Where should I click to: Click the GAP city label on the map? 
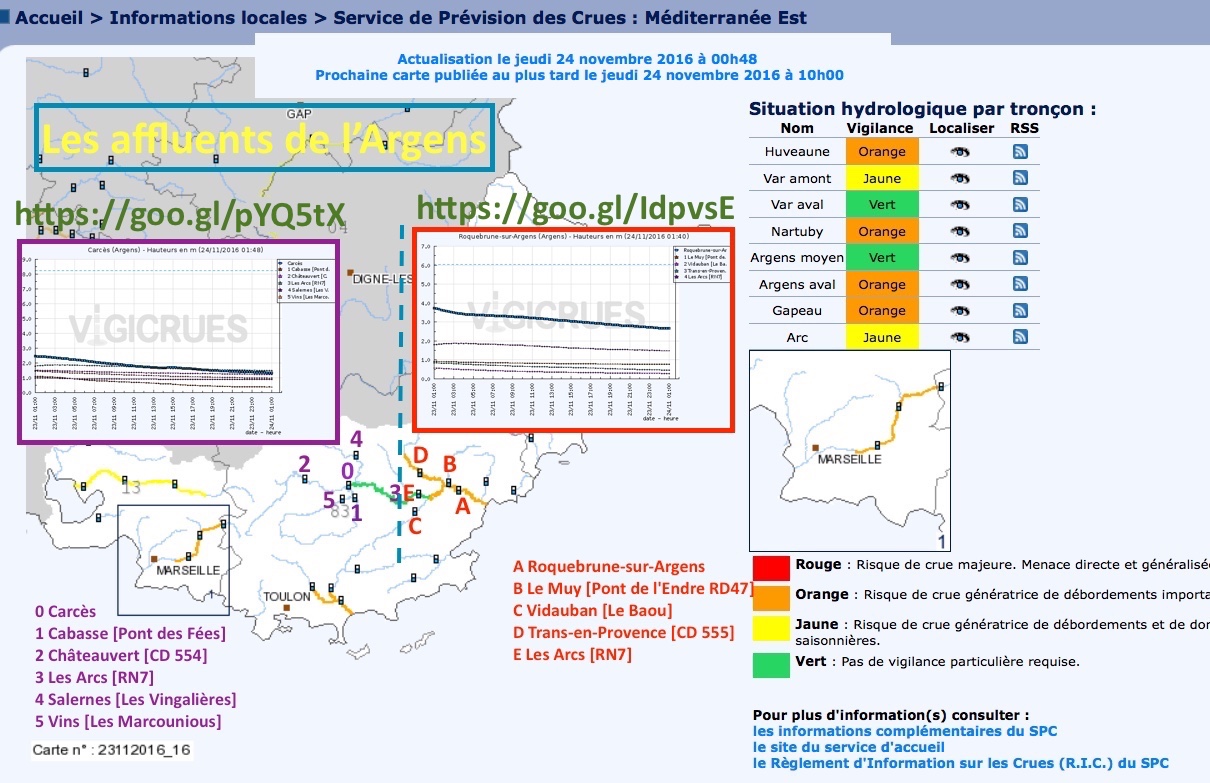coord(300,113)
